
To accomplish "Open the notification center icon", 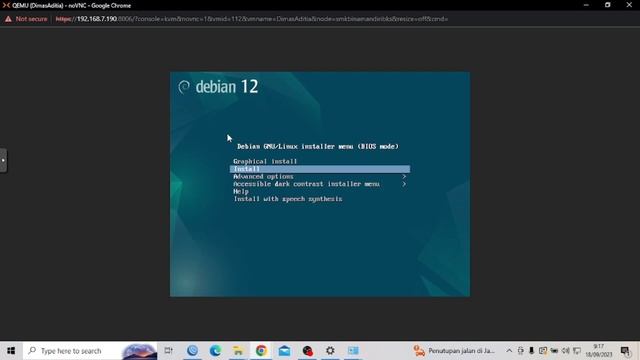I will pyautogui.click(x=625, y=351).
